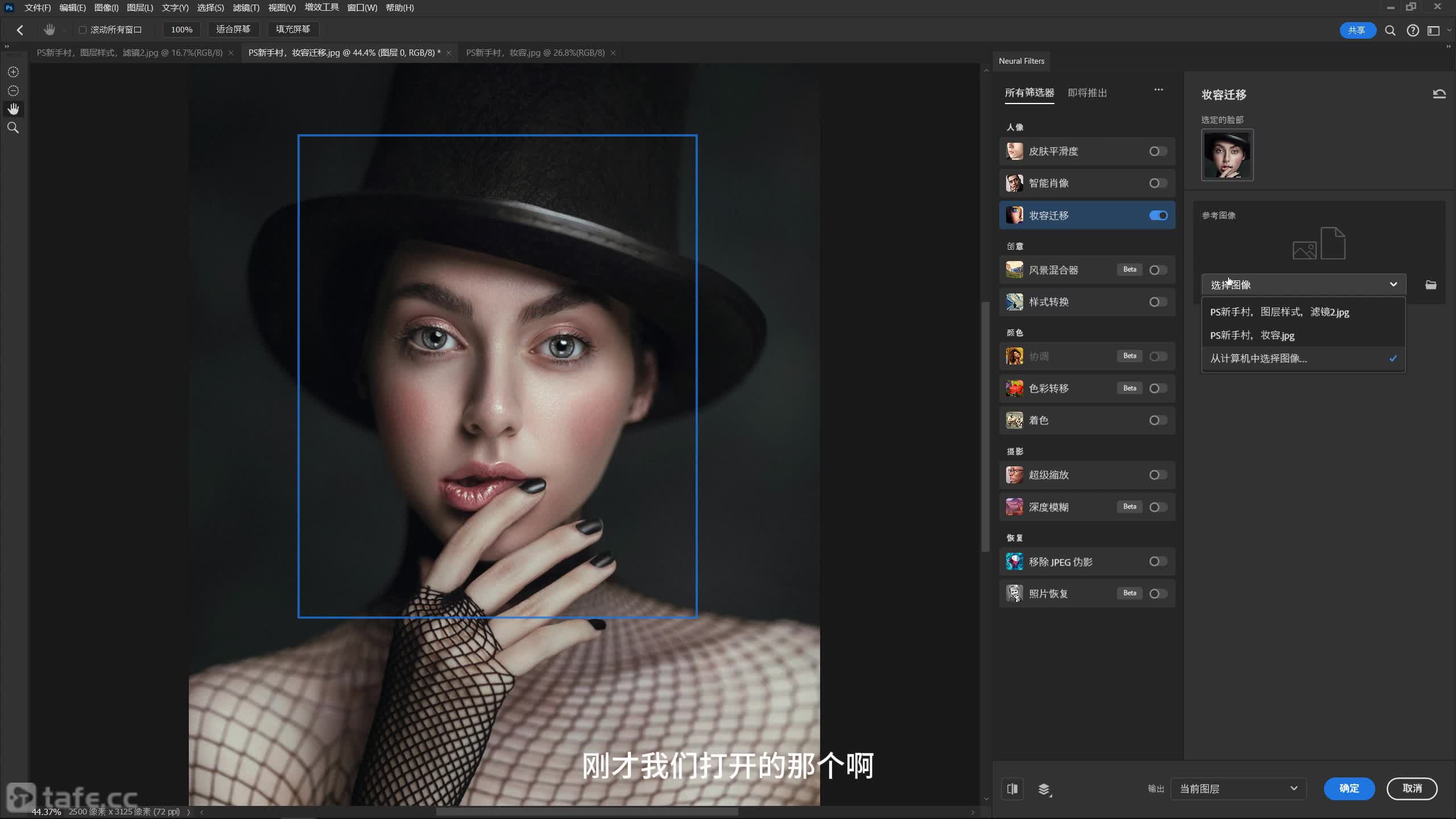Select the add-to-selection face tool
This screenshot has width=1456, height=819.
pos(13,72)
